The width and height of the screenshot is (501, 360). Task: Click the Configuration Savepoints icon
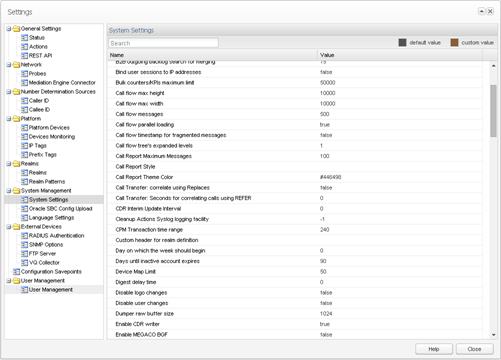point(16,272)
